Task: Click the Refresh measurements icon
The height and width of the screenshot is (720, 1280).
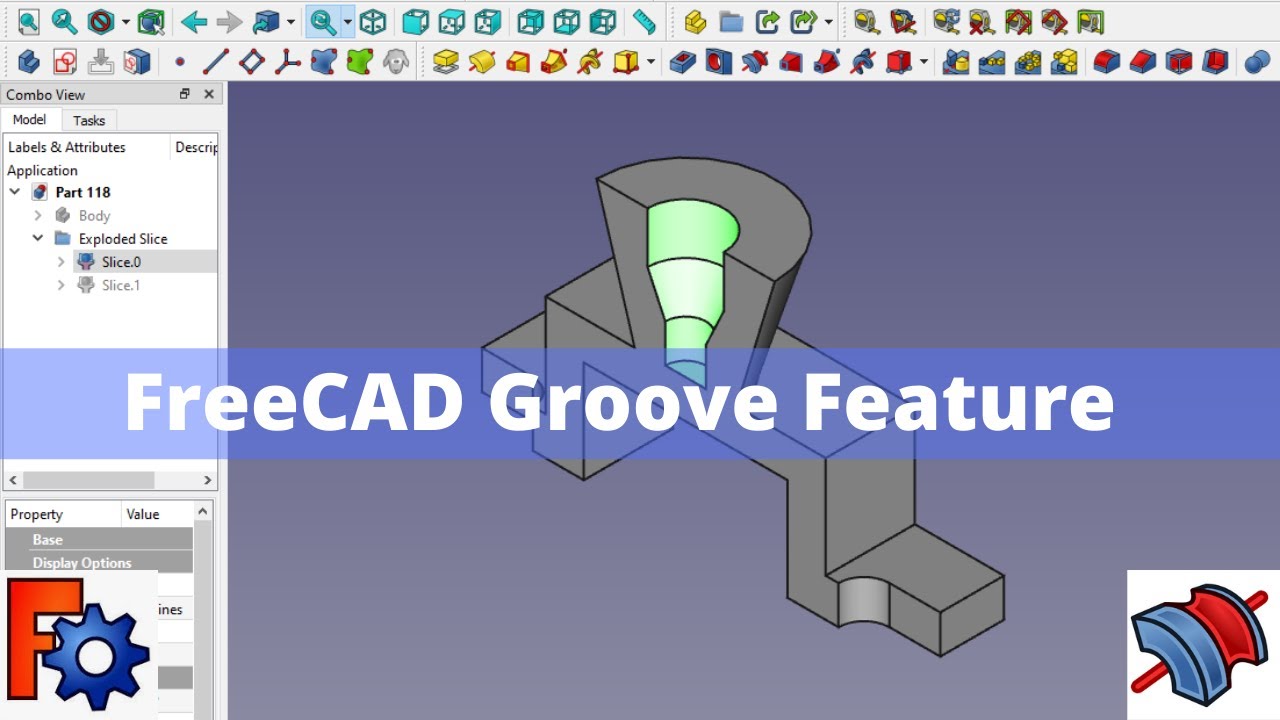Action: 946,21
